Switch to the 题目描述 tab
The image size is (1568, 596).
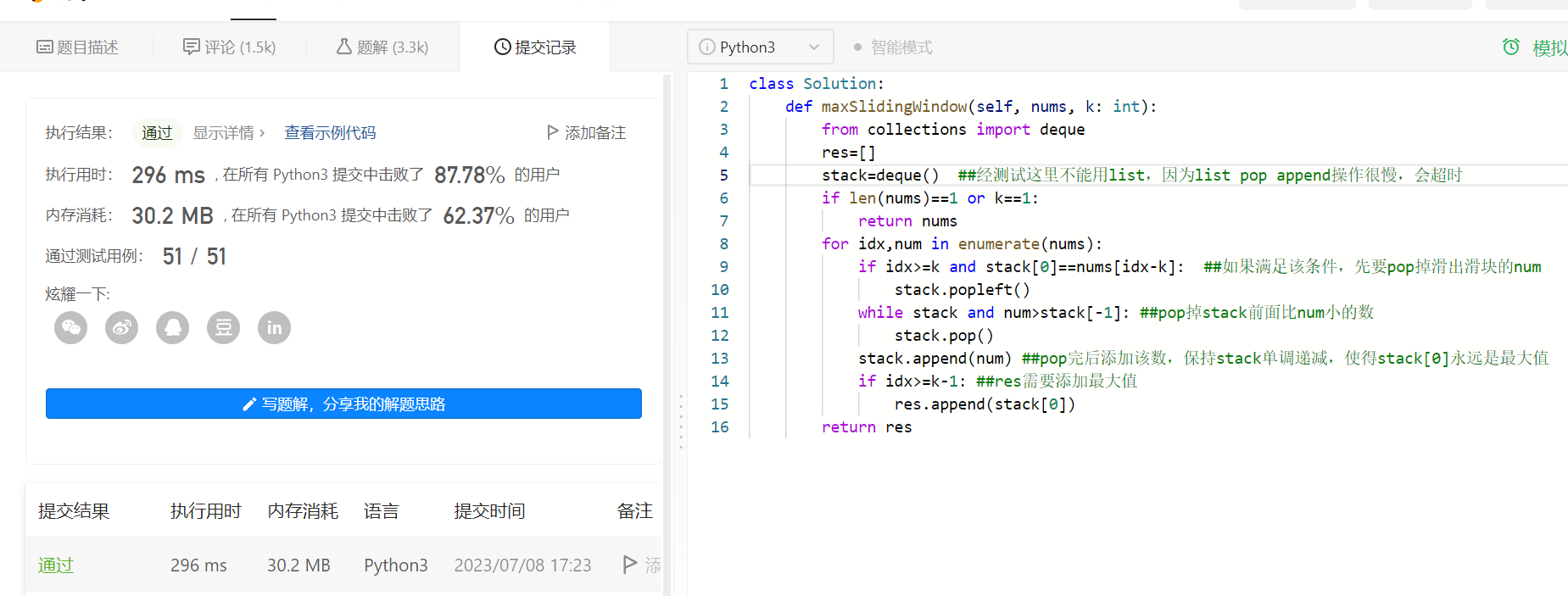77,47
